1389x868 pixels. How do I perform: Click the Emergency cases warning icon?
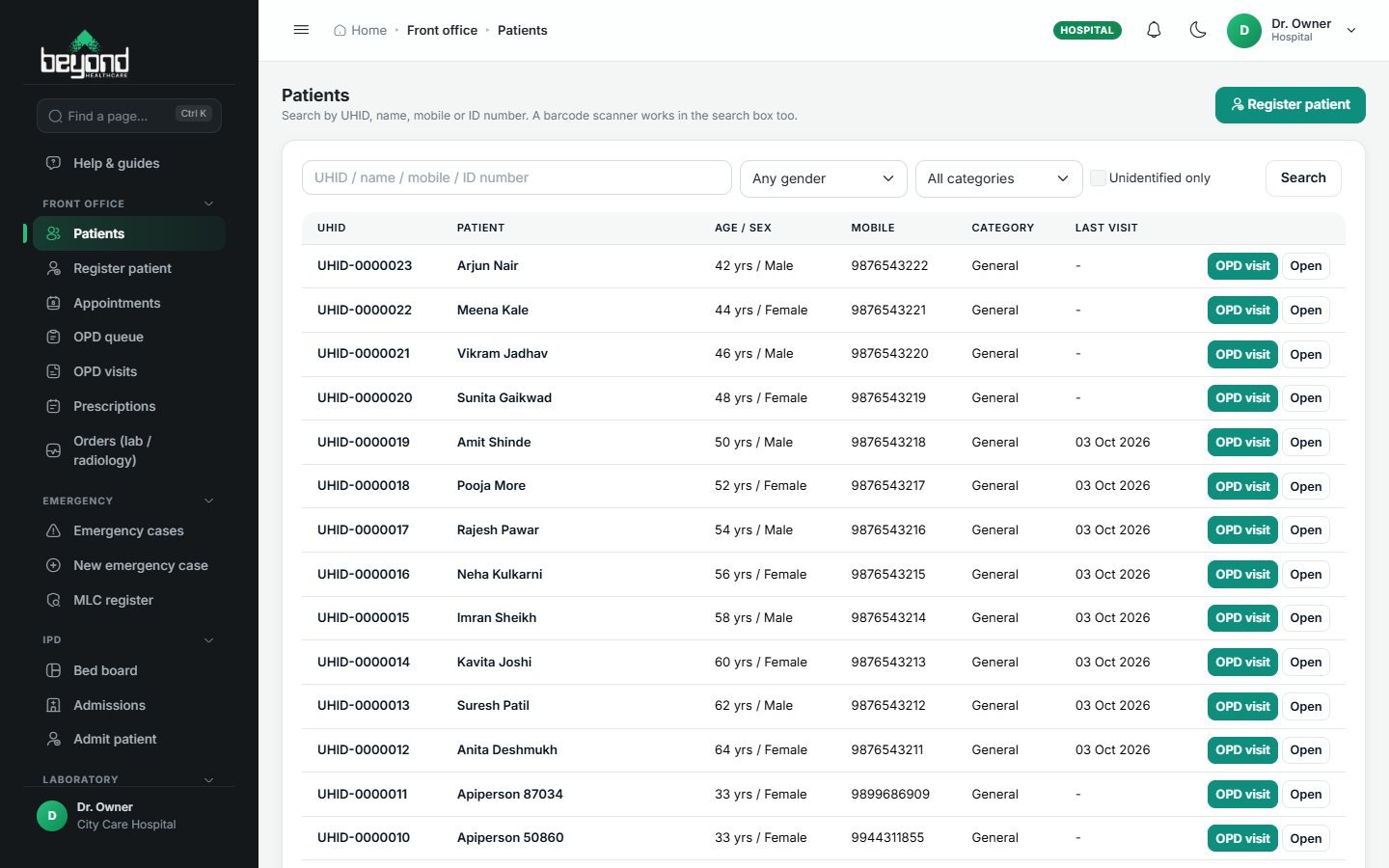pyautogui.click(x=54, y=530)
